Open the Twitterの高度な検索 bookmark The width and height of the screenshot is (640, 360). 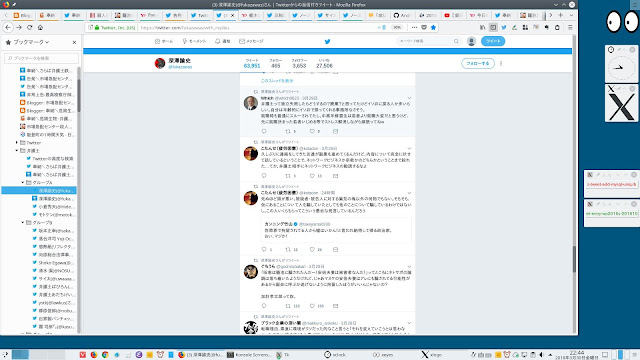point(49,158)
